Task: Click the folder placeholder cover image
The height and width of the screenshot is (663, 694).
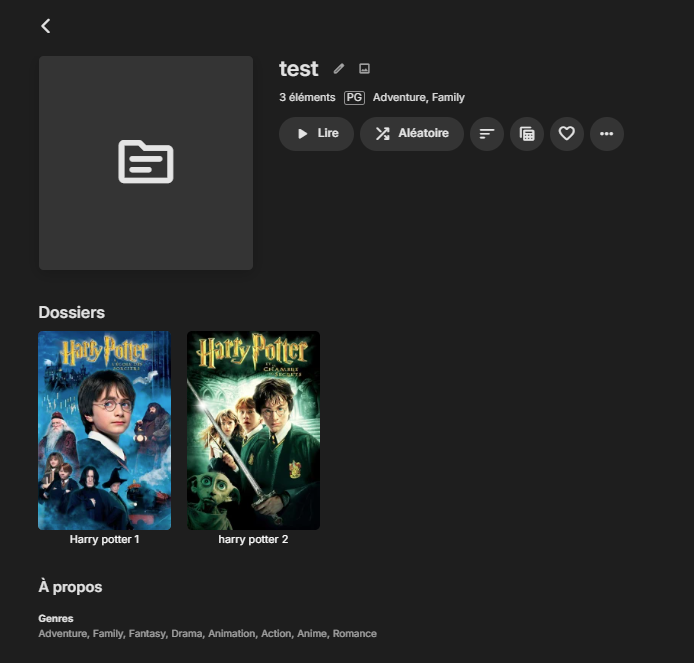Action: [x=146, y=163]
